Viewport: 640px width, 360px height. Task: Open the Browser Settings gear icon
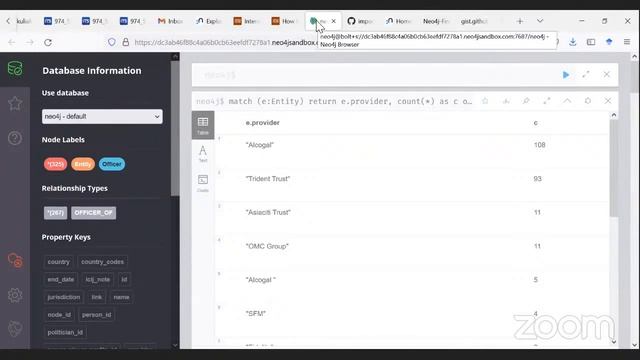coord(15,295)
